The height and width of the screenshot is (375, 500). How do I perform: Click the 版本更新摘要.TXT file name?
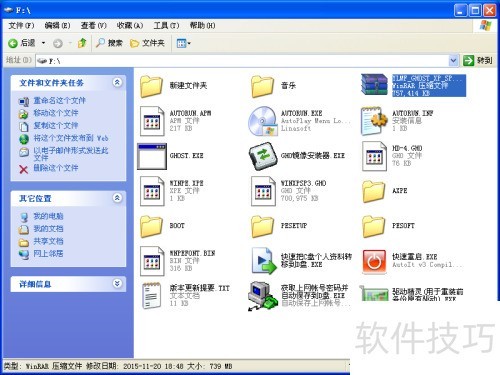[200, 288]
